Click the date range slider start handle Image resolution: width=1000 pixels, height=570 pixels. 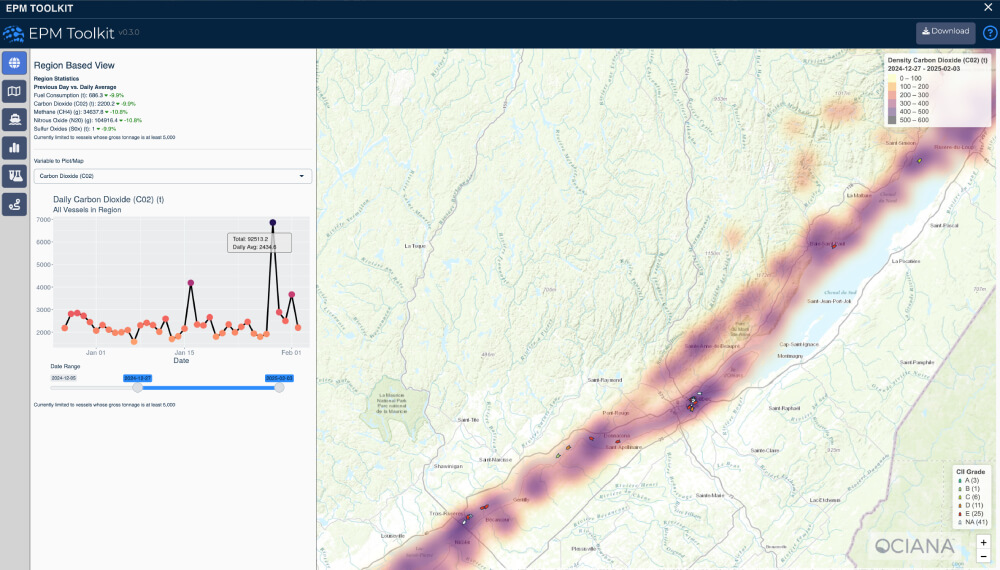[137, 388]
